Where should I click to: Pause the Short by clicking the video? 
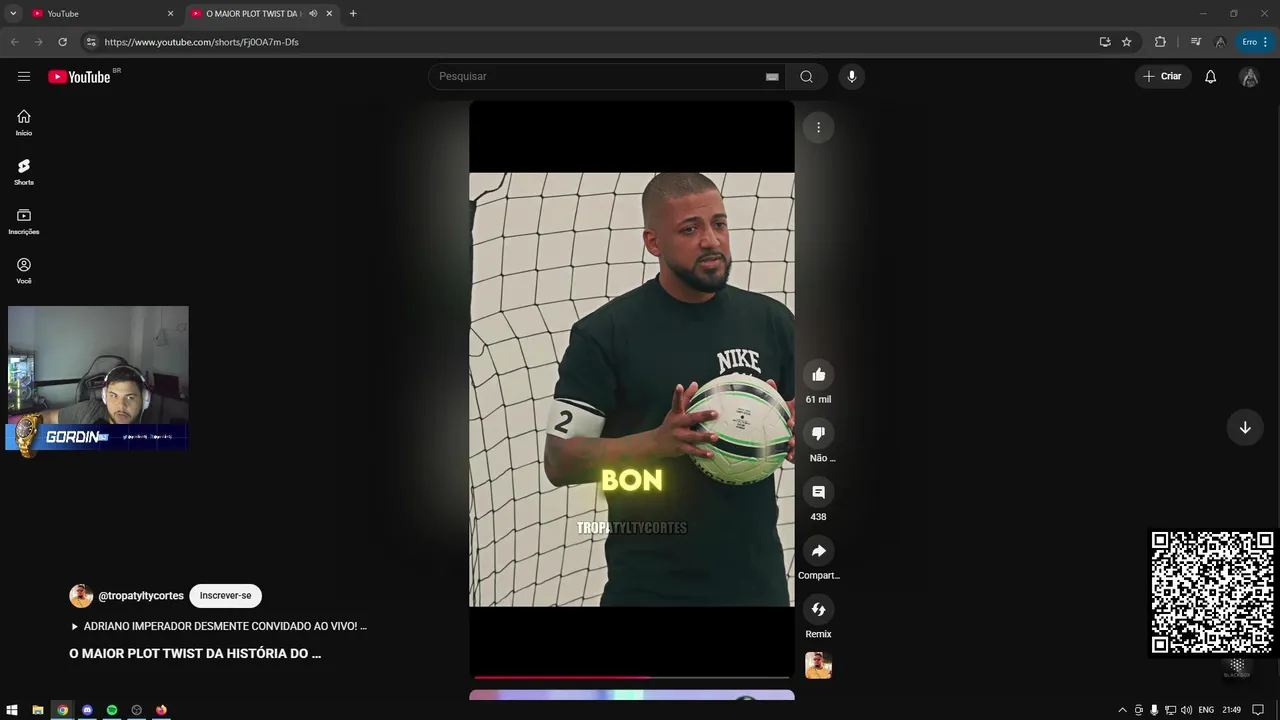(x=632, y=389)
